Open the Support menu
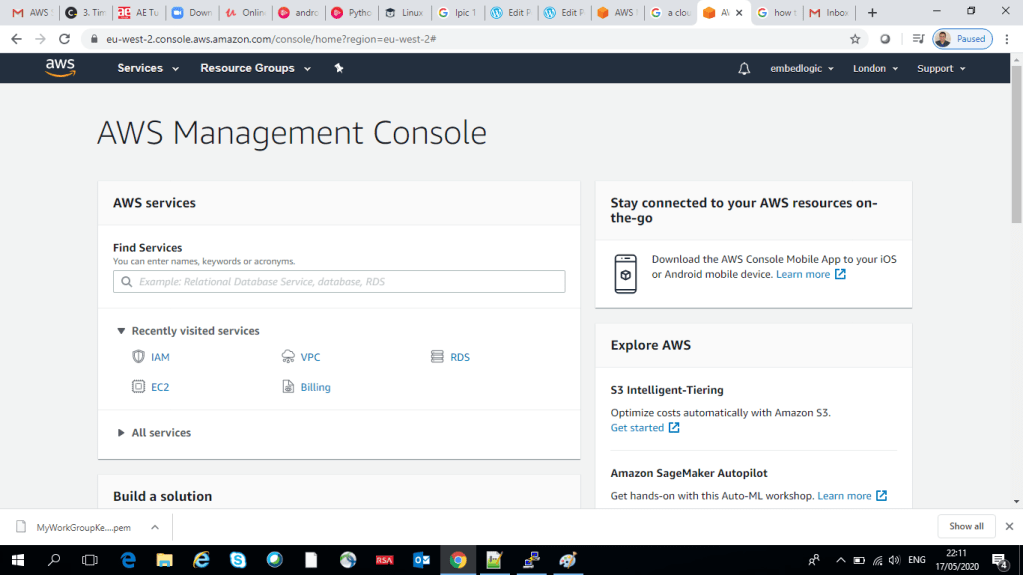 point(941,68)
